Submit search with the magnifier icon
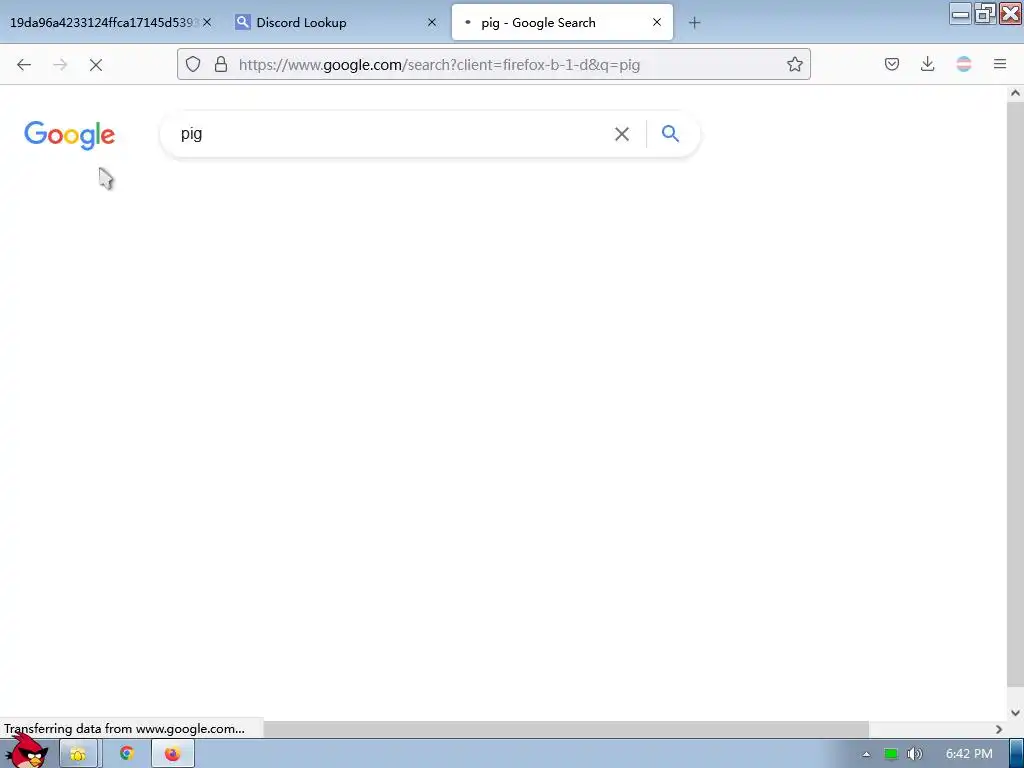This screenshot has height=768, width=1024. [670, 134]
